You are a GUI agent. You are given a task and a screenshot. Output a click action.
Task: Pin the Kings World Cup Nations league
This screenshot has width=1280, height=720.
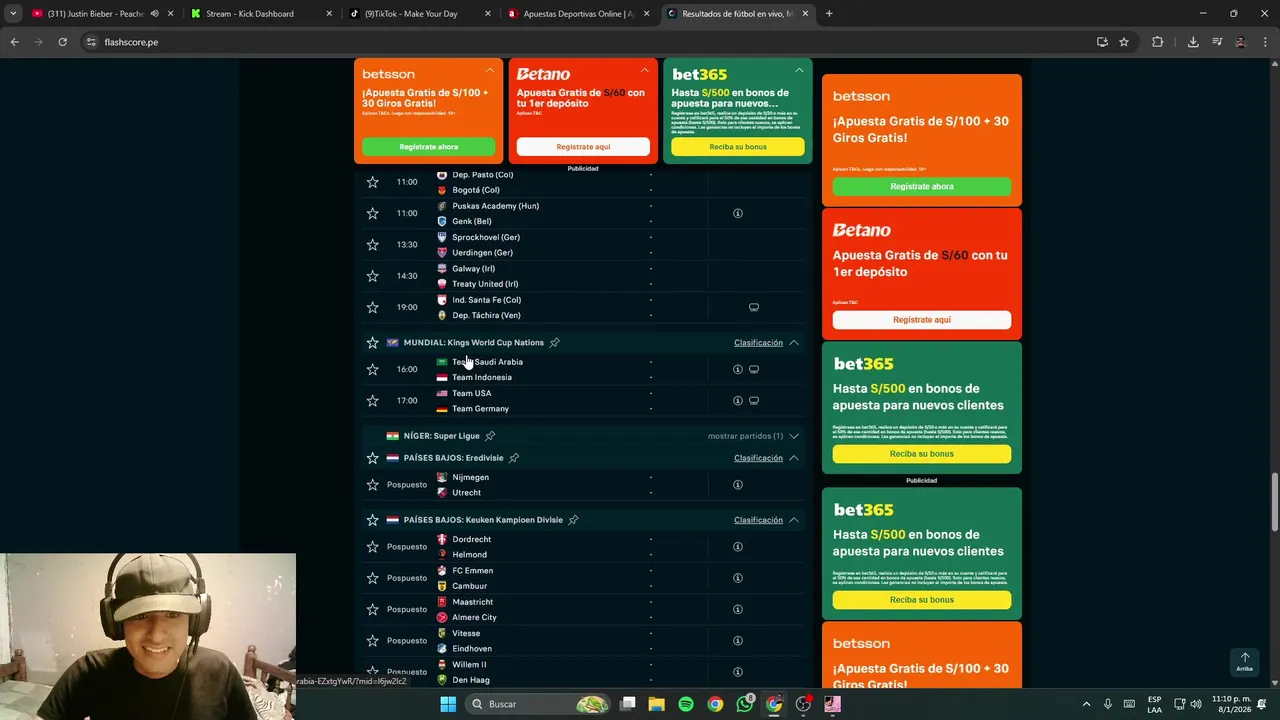tap(554, 343)
